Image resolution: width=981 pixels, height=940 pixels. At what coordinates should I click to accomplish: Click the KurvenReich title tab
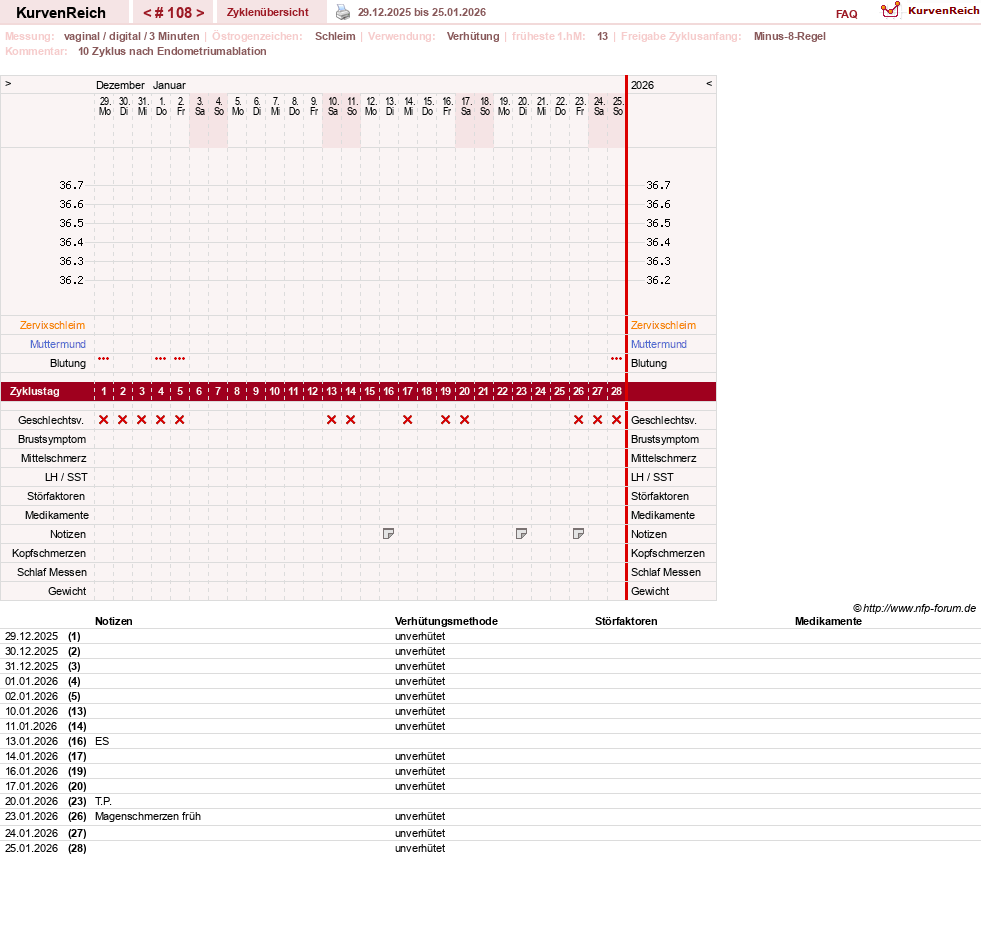[x=61, y=13]
